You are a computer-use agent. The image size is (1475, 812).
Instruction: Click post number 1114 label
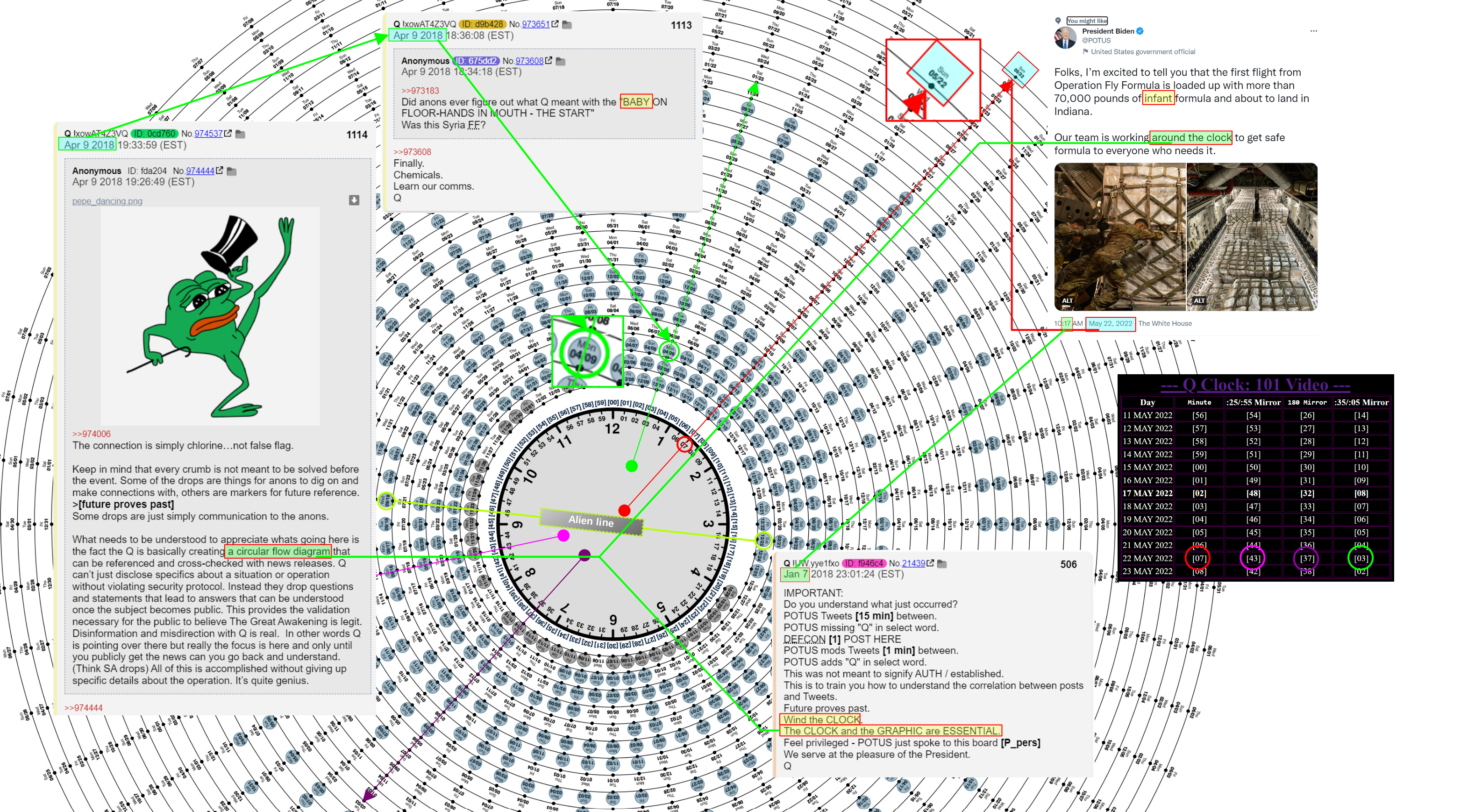pos(357,135)
